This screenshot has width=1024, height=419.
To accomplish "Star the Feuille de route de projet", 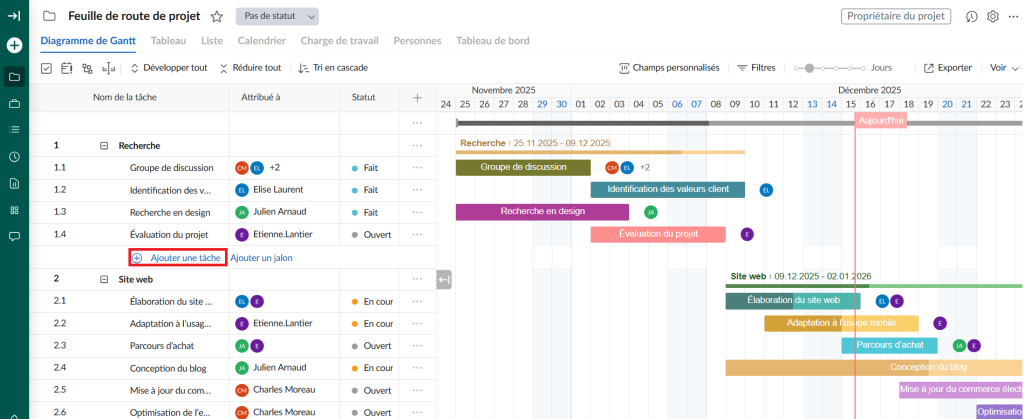I will pos(217,17).
